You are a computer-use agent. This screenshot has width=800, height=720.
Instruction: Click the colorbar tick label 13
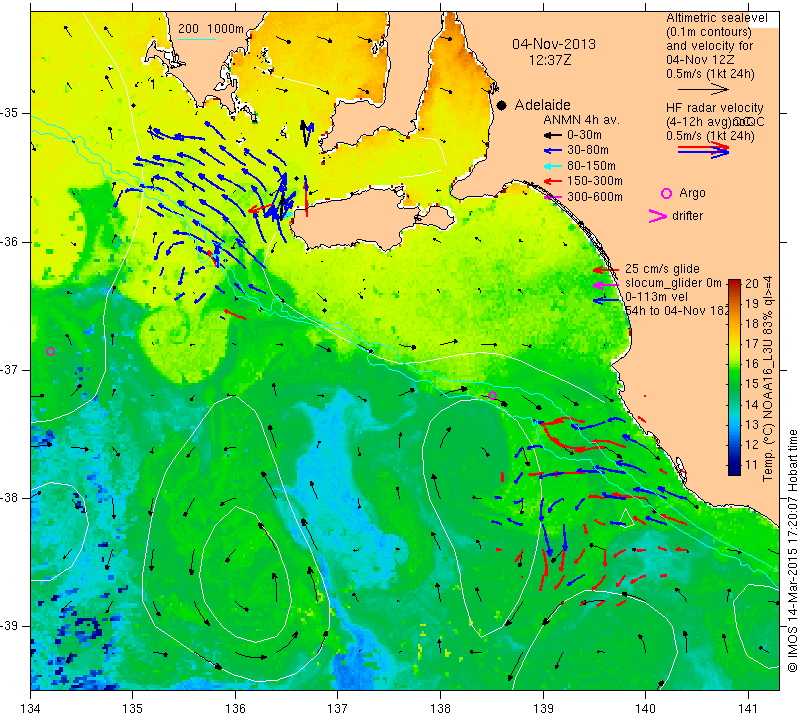point(752,425)
